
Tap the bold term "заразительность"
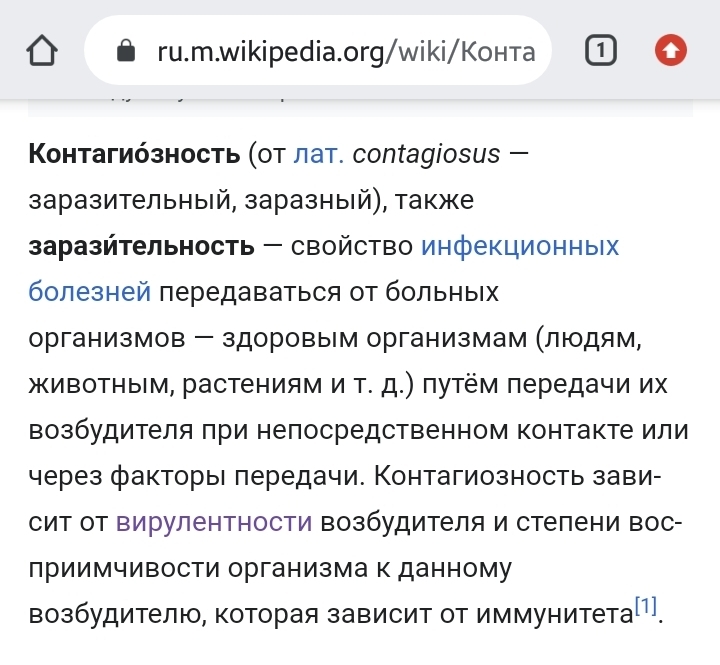(x=142, y=246)
